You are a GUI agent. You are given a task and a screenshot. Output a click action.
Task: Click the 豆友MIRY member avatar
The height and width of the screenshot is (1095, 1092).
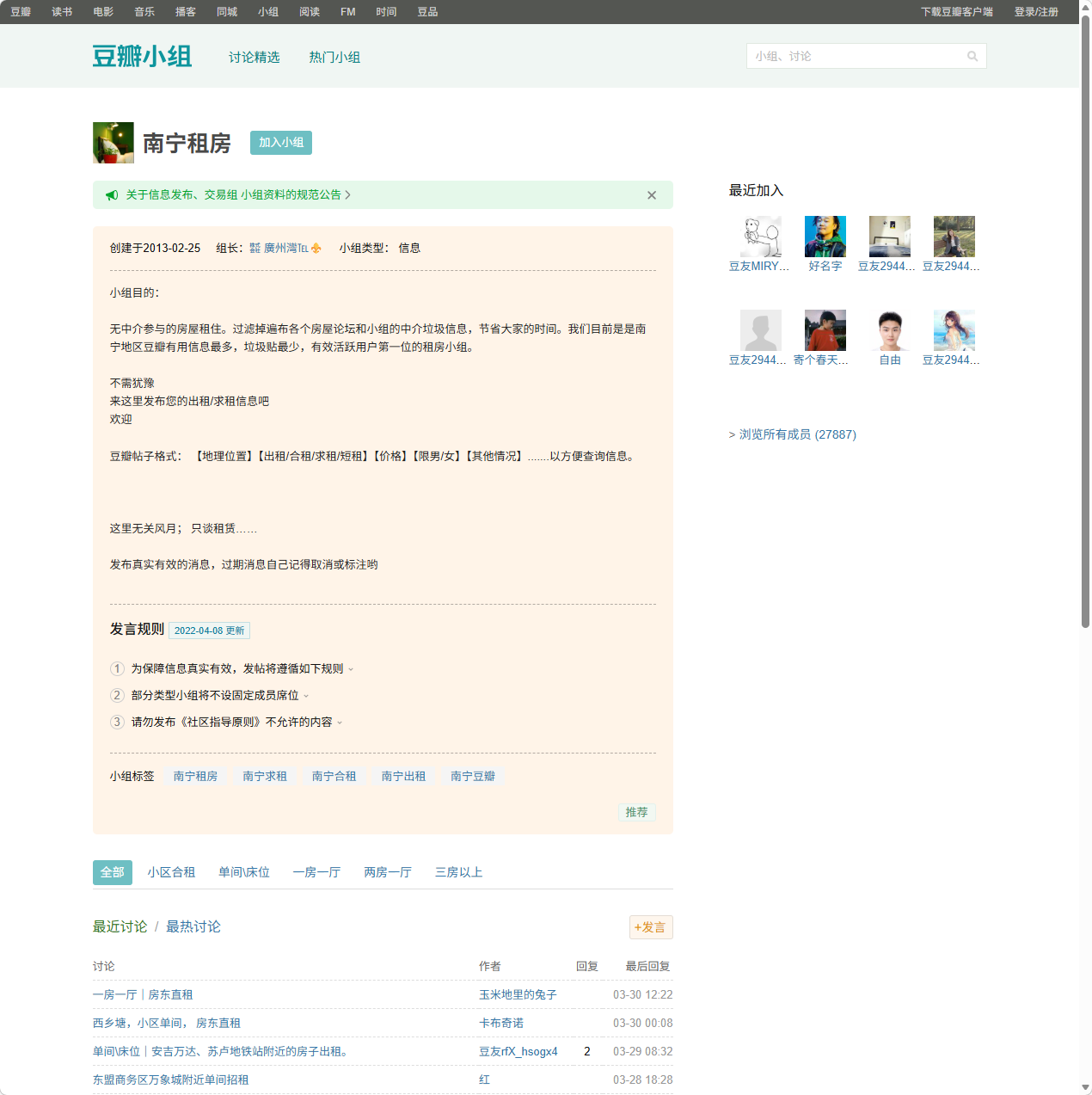pos(760,237)
